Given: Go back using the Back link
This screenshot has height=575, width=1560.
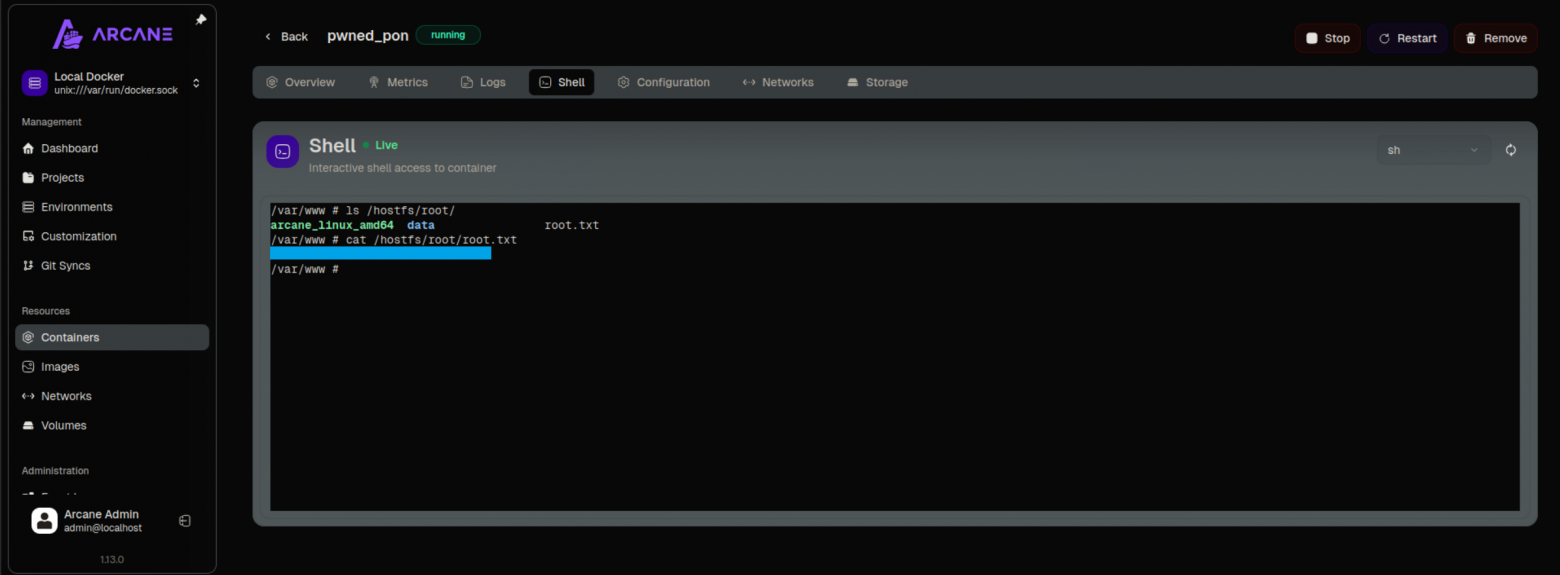Looking at the screenshot, I should pos(286,37).
